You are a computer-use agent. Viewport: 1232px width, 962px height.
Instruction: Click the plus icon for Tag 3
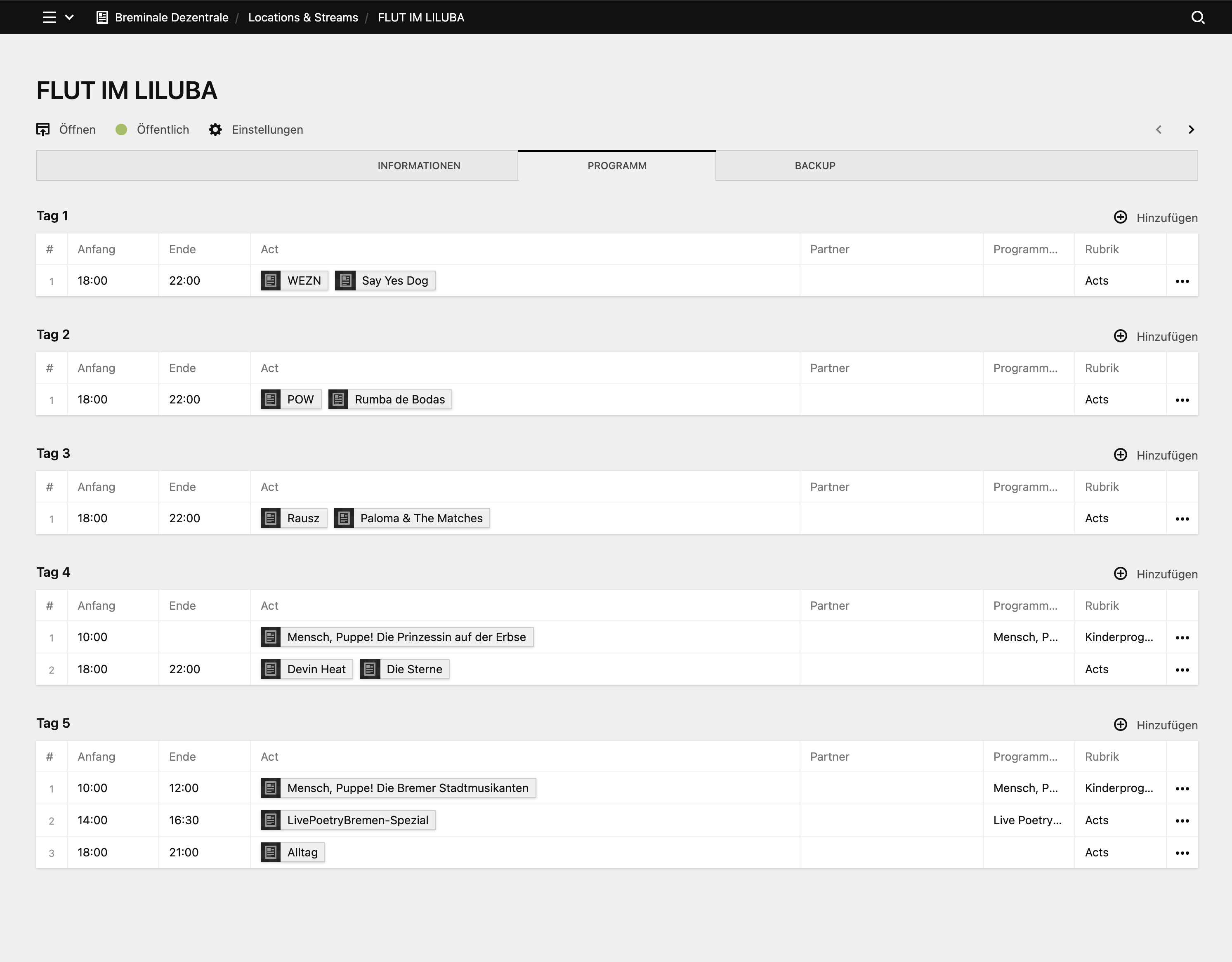[1120, 455]
